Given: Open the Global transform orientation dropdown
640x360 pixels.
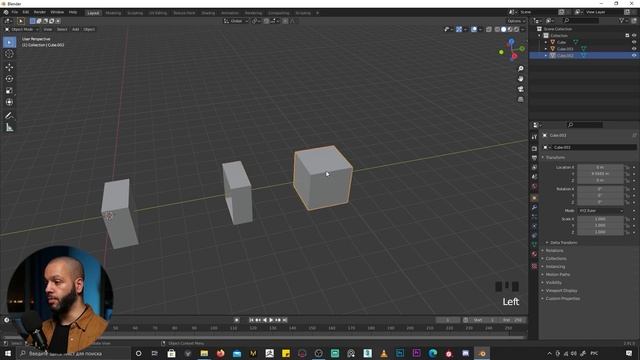Looking at the screenshot, I should (236, 21).
